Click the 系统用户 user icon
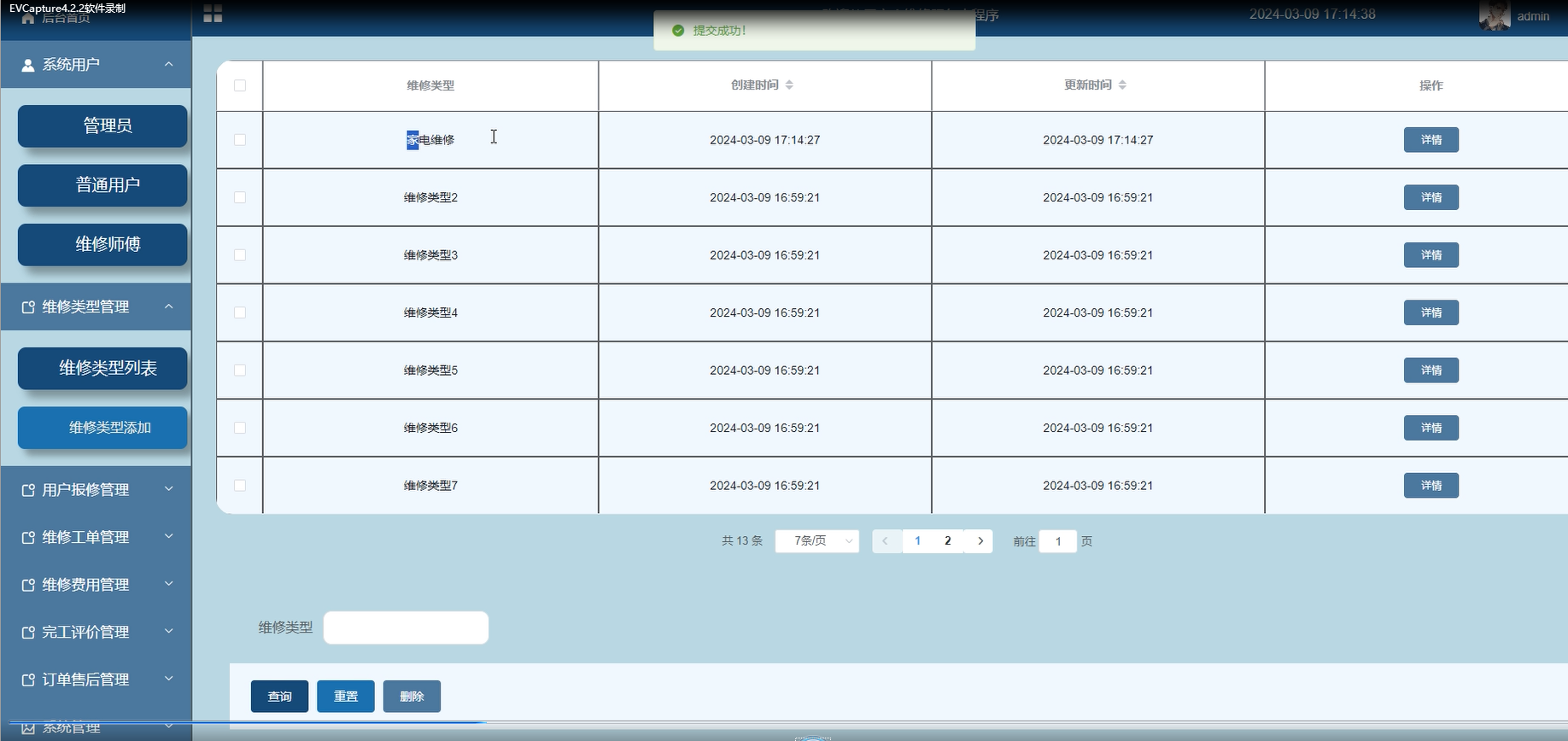 pyautogui.click(x=28, y=65)
